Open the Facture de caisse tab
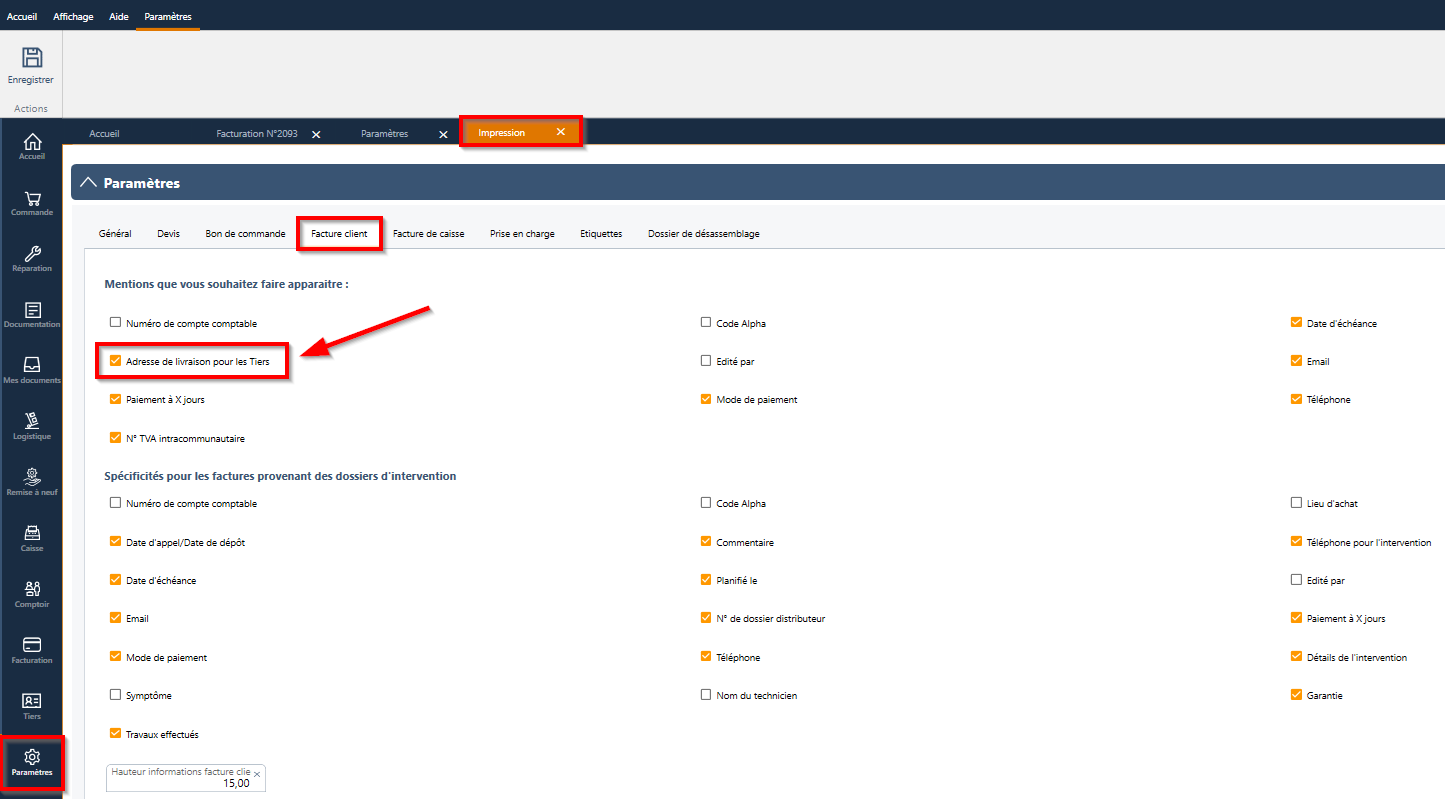The width and height of the screenshot is (1445, 799). click(428, 234)
